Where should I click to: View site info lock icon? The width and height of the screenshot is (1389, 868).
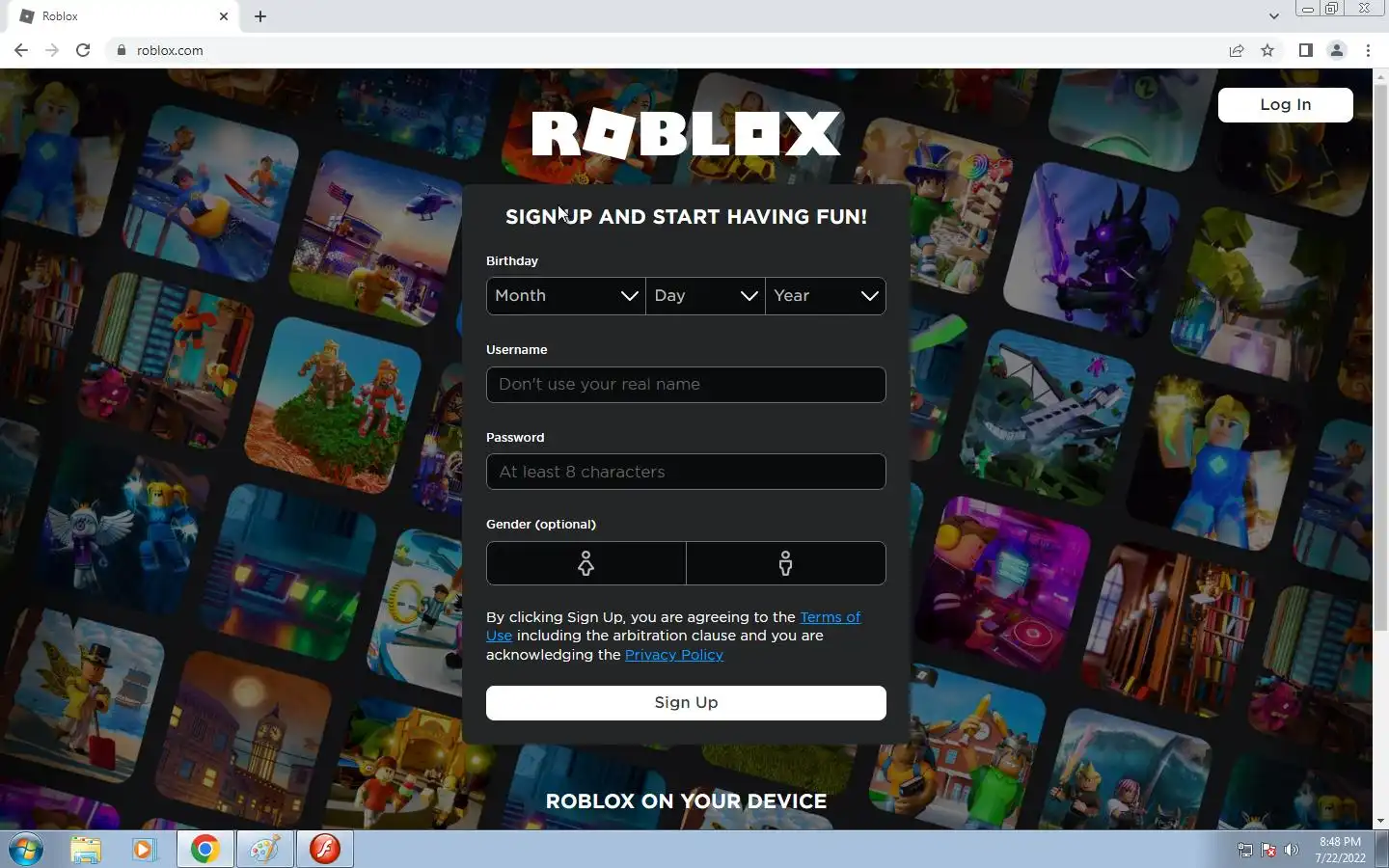pos(121,50)
